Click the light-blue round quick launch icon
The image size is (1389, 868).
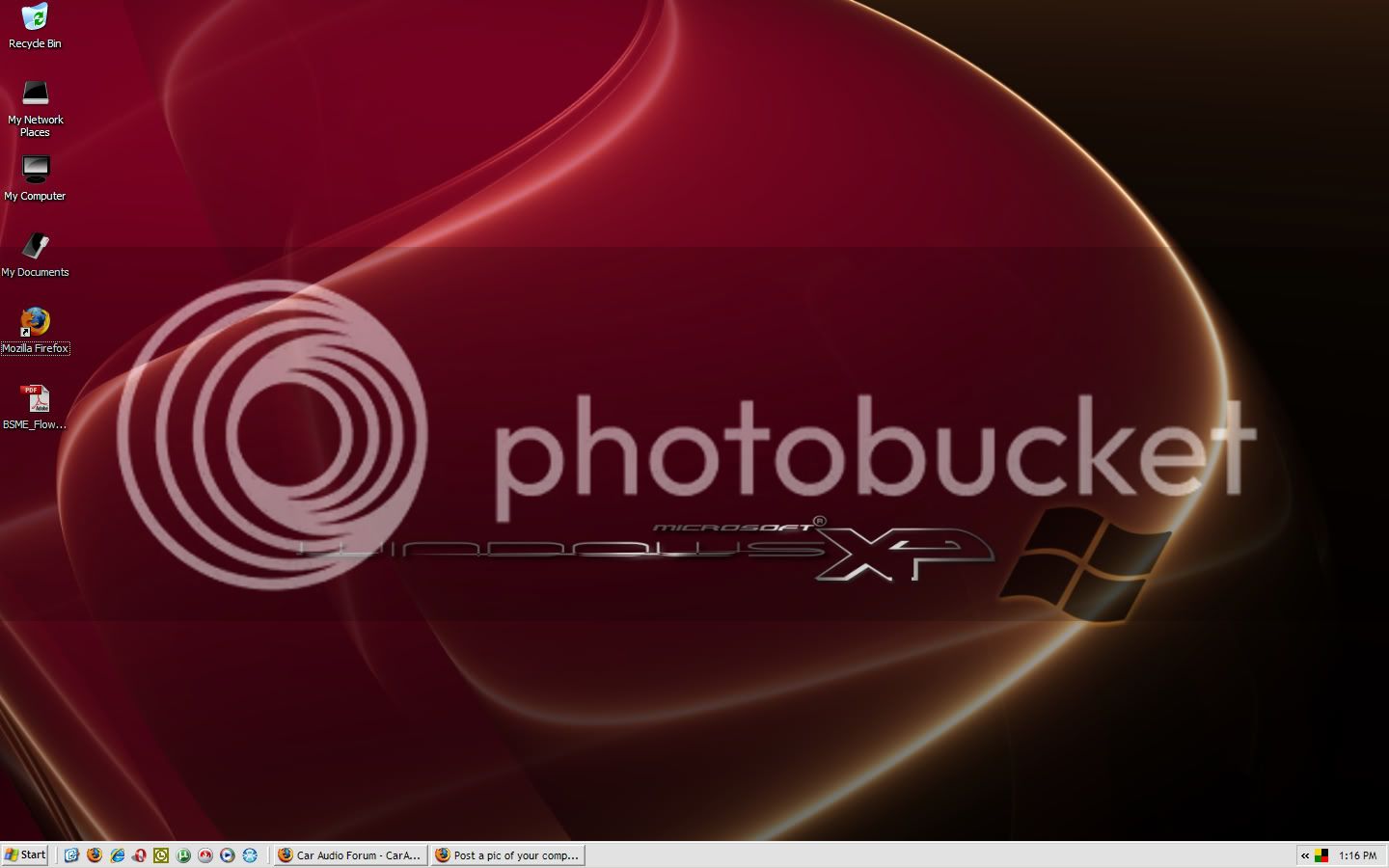250,854
